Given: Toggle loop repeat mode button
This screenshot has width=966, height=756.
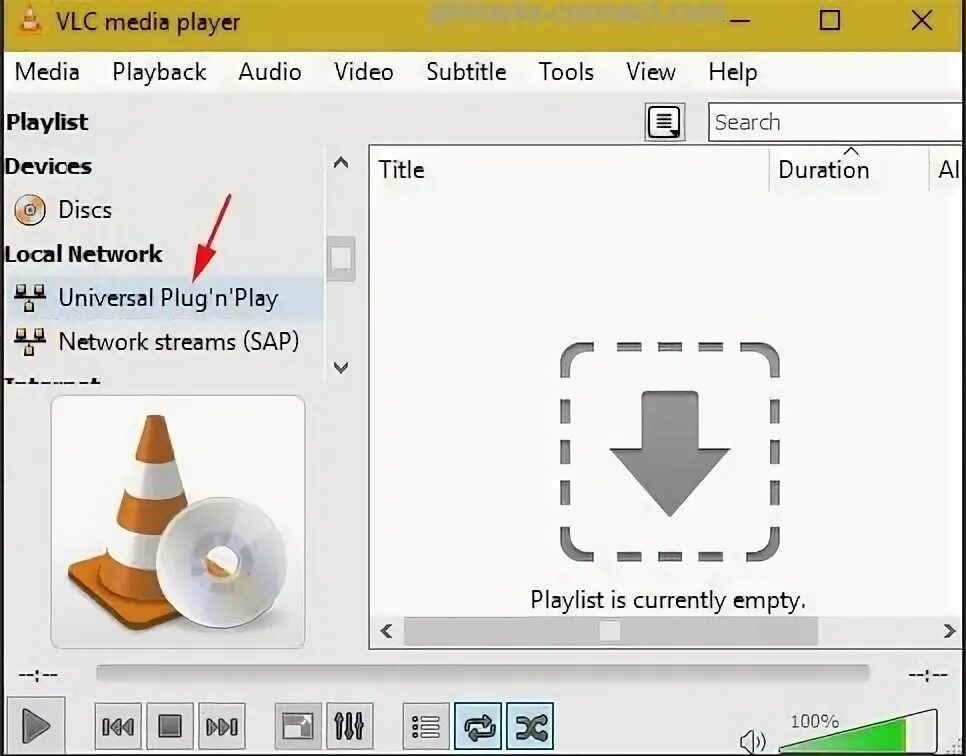Looking at the screenshot, I should coord(478,726).
